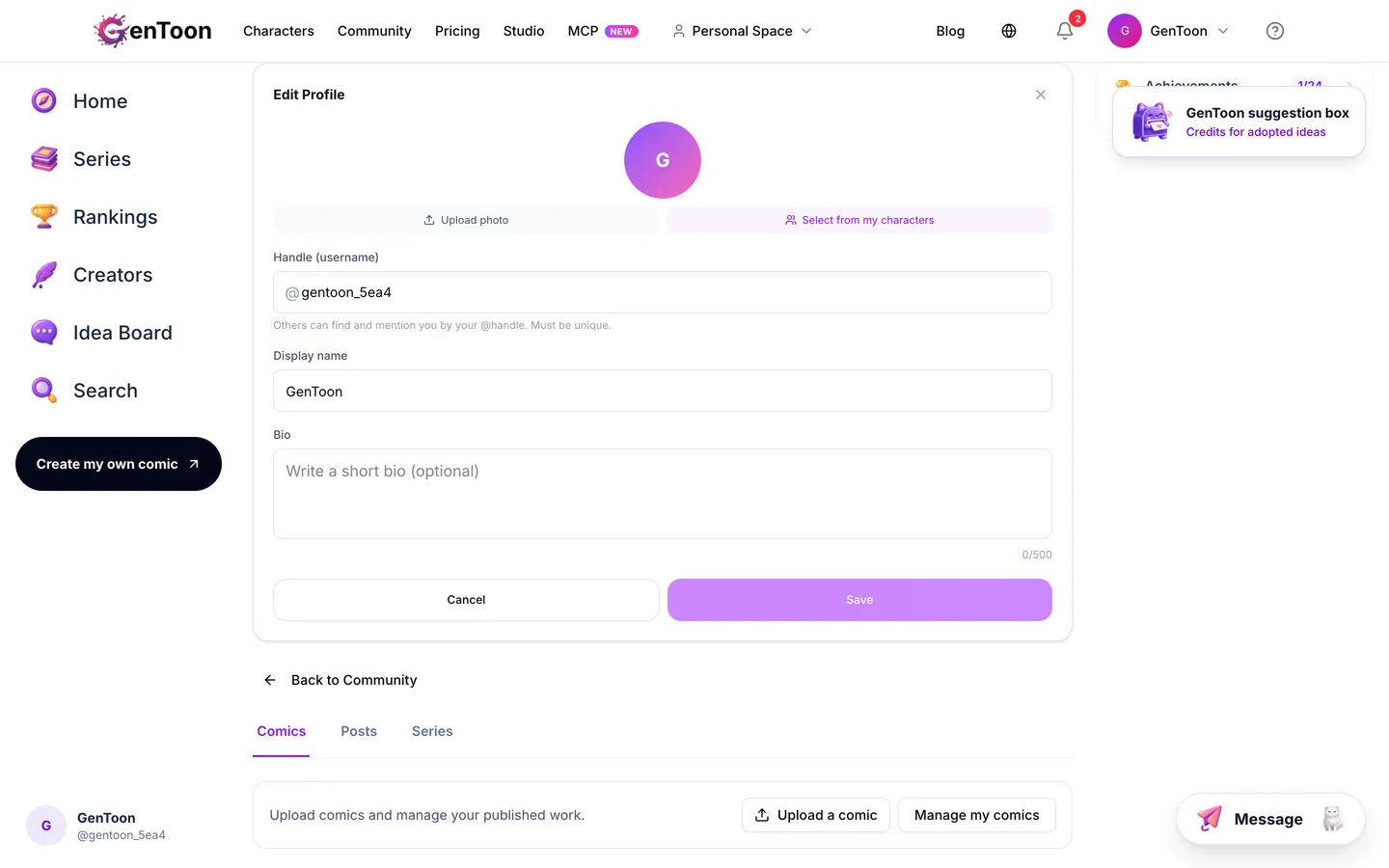The width and height of the screenshot is (1389, 868).
Task: Open the notifications bell icon
Action: 1065,31
